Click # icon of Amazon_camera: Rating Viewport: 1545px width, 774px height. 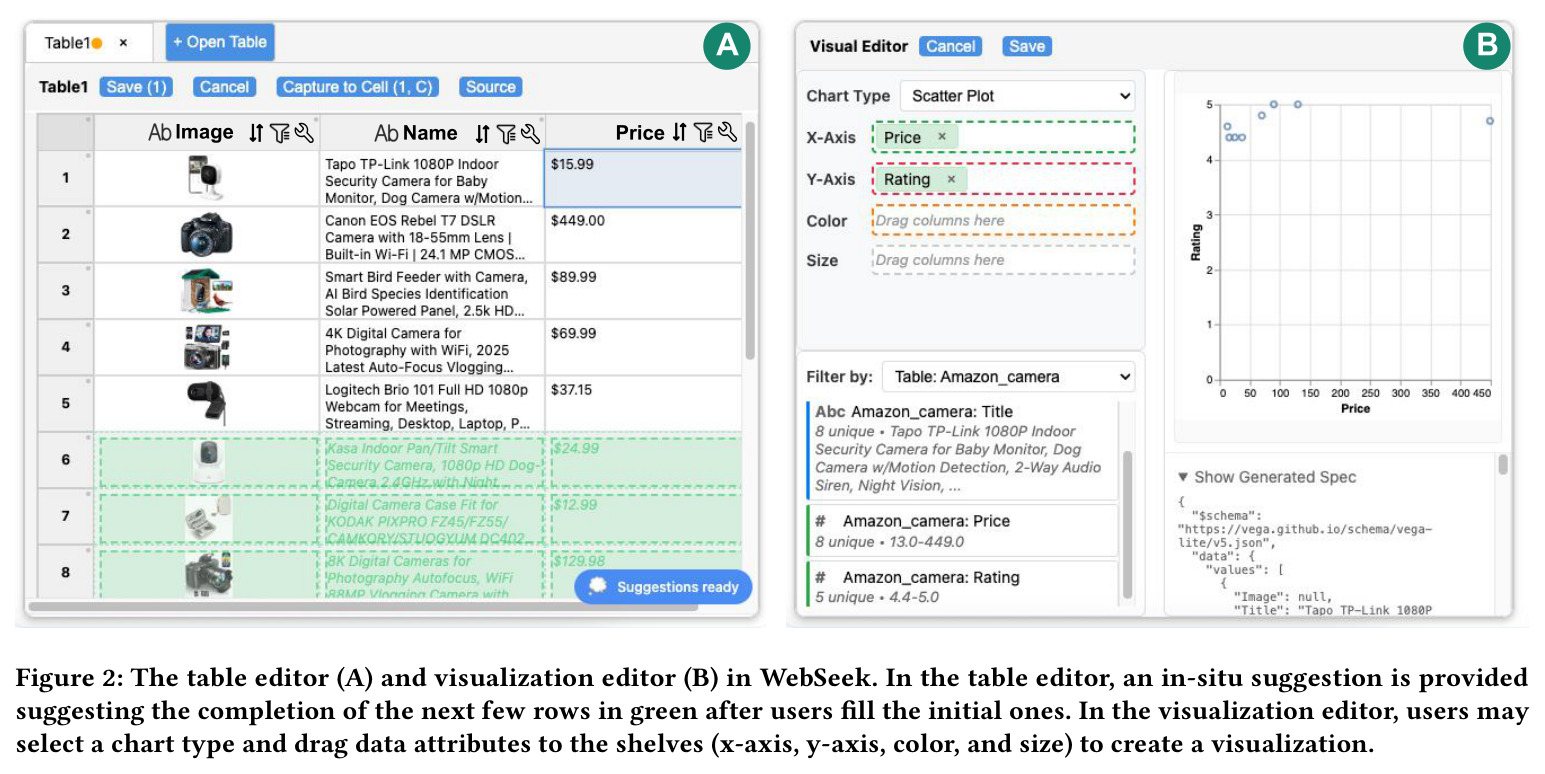coord(820,577)
